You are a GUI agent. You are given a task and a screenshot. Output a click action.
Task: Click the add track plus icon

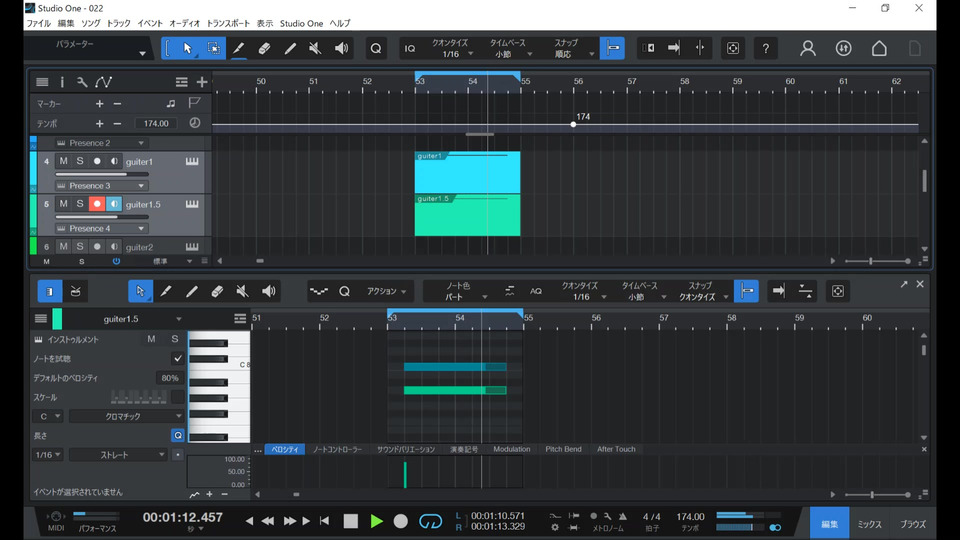pyautogui.click(x=201, y=82)
